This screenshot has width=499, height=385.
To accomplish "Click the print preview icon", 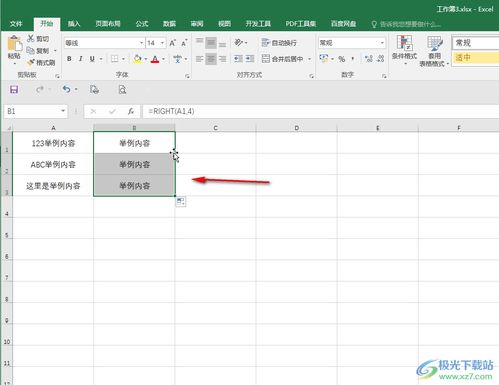I will click(x=122, y=89).
